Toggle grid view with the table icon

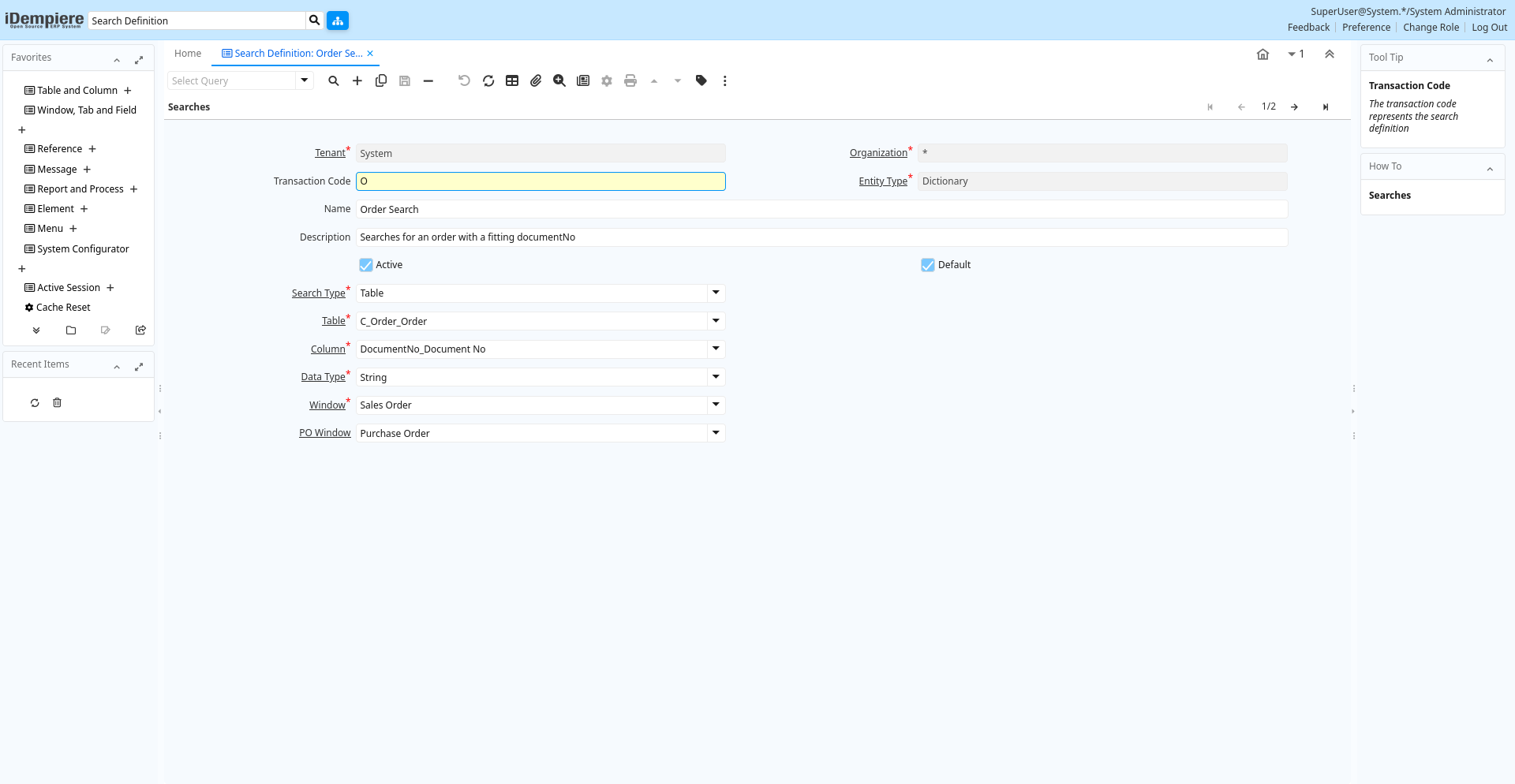coord(512,80)
